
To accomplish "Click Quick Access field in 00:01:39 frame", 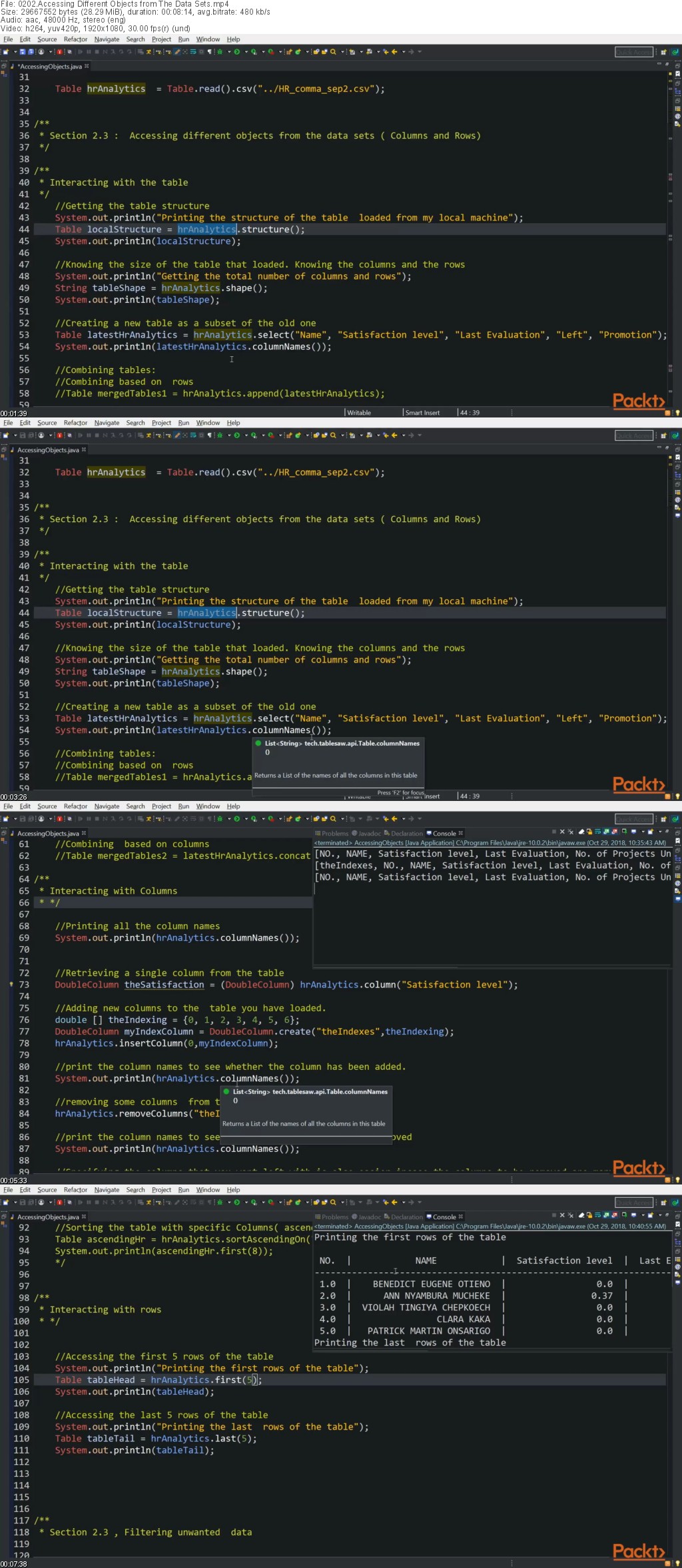I will [633, 52].
